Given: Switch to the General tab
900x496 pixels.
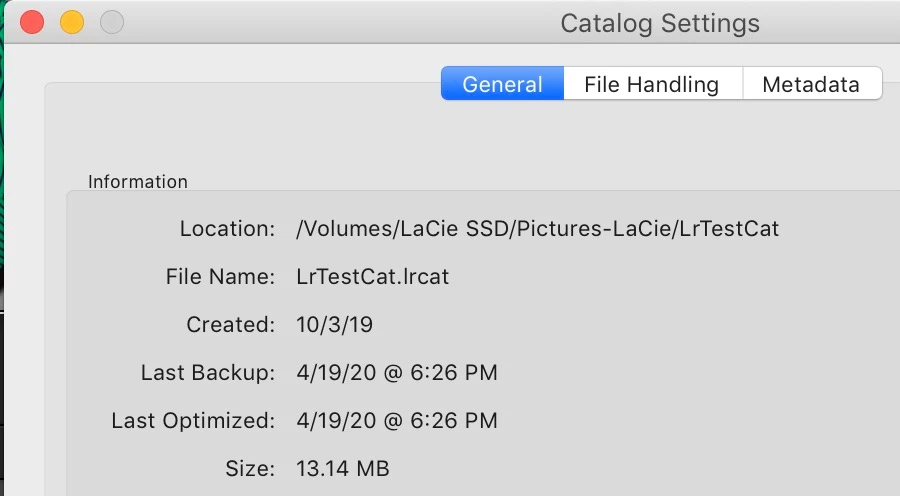Looking at the screenshot, I should (x=502, y=84).
